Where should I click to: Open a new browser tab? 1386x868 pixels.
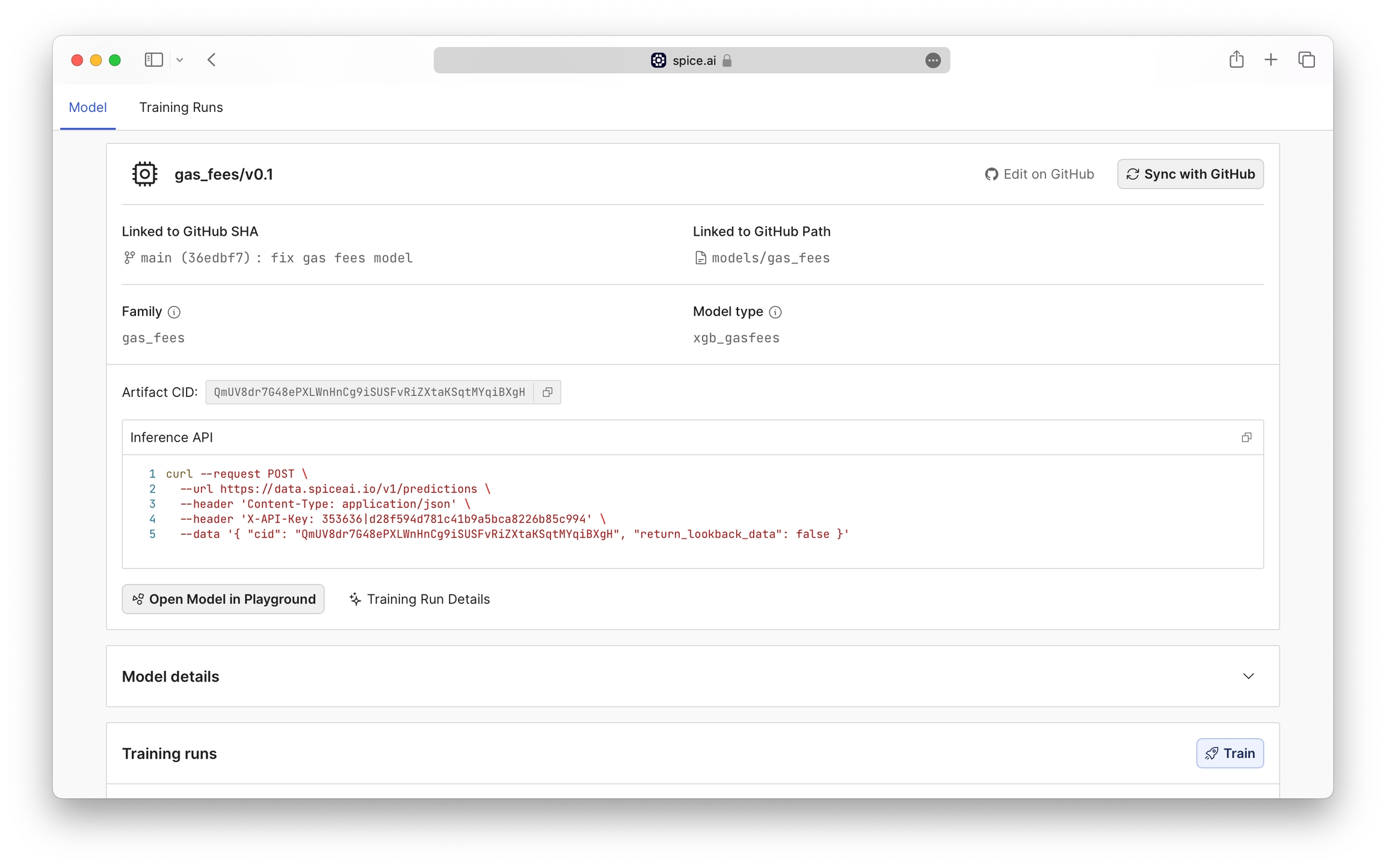(x=1270, y=60)
